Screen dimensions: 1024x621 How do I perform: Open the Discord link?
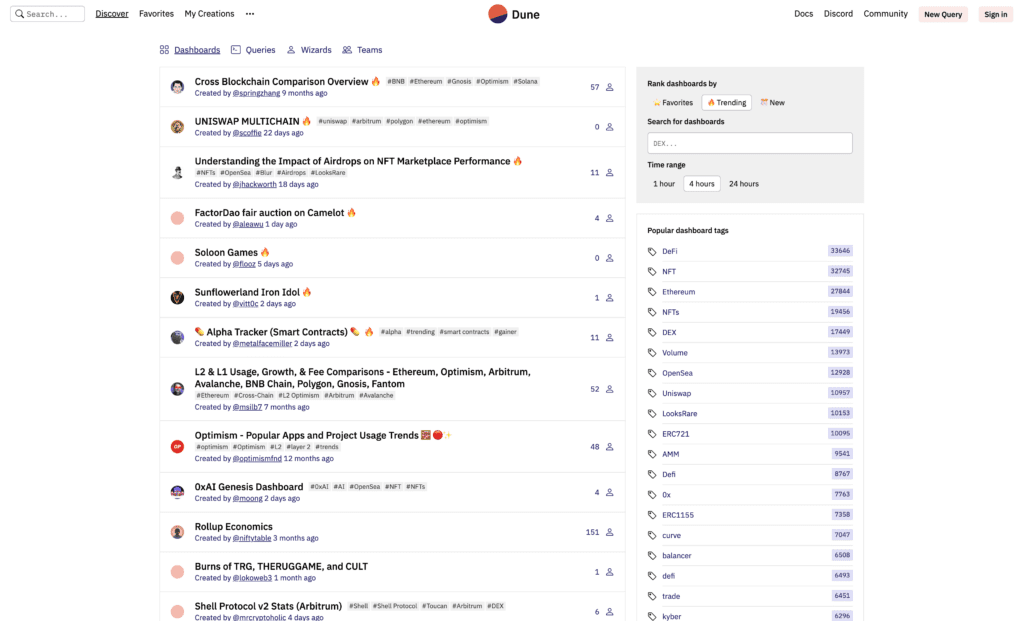click(x=838, y=14)
